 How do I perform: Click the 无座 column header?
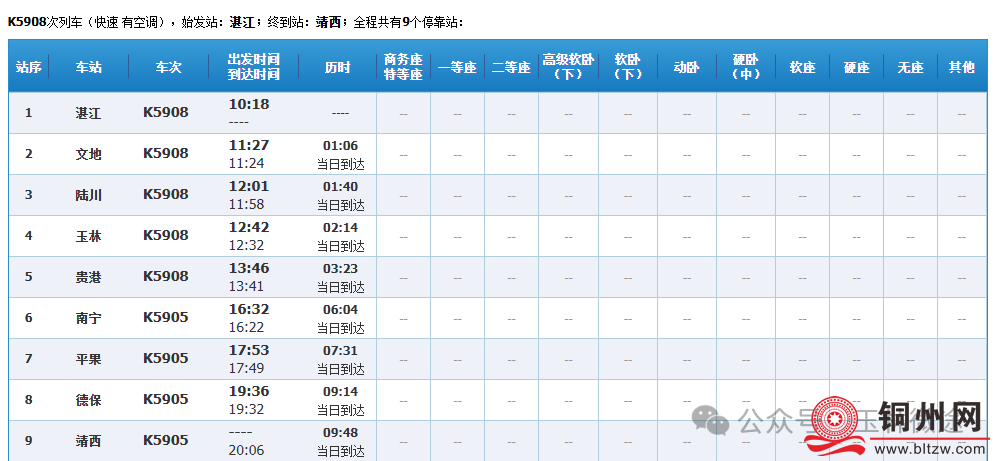pyautogui.click(x=910, y=67)
